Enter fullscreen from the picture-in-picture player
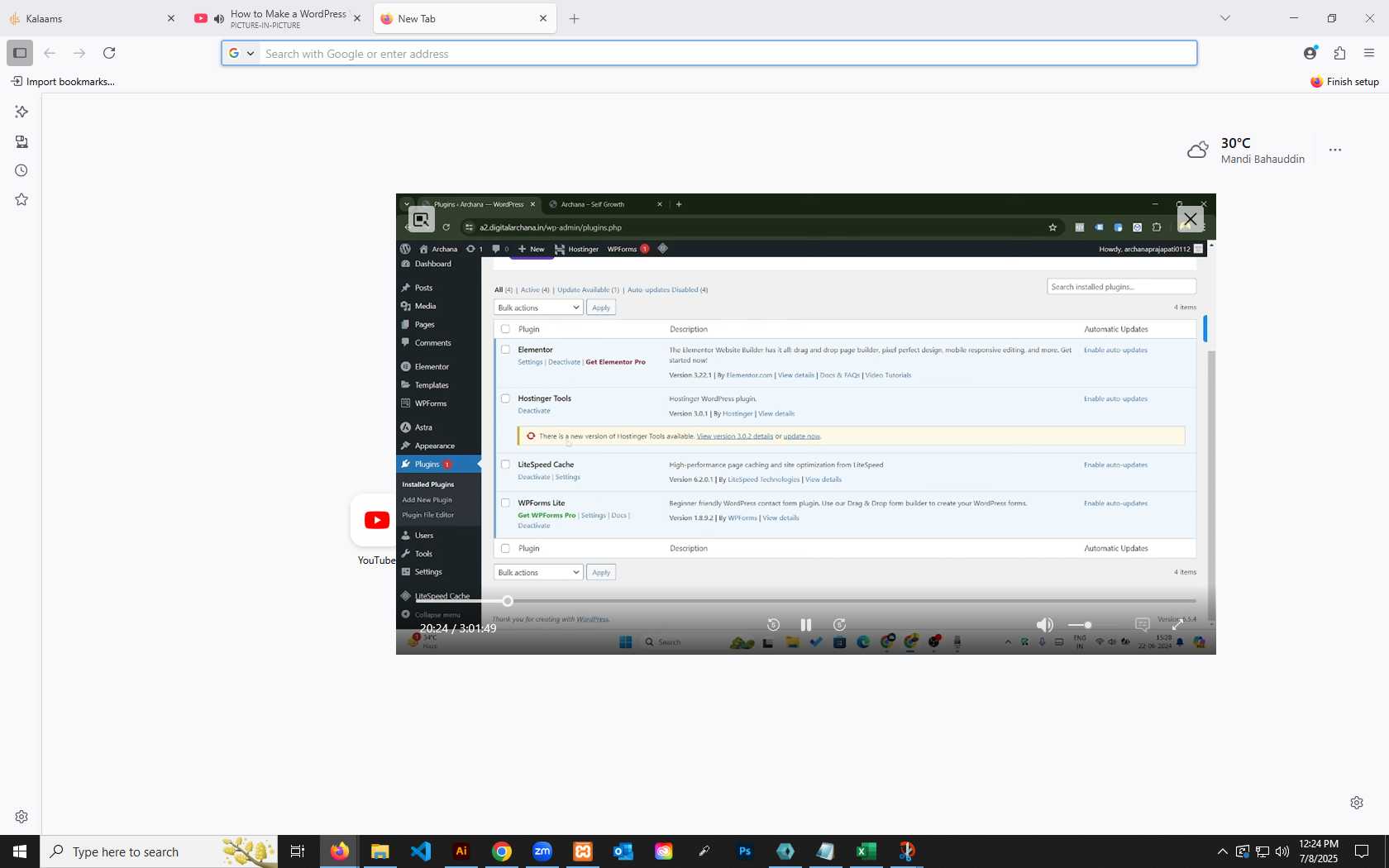Image resolution: width=1389 pixels, height=868 pixels. pyautogui.click(x=1177, y=625)
